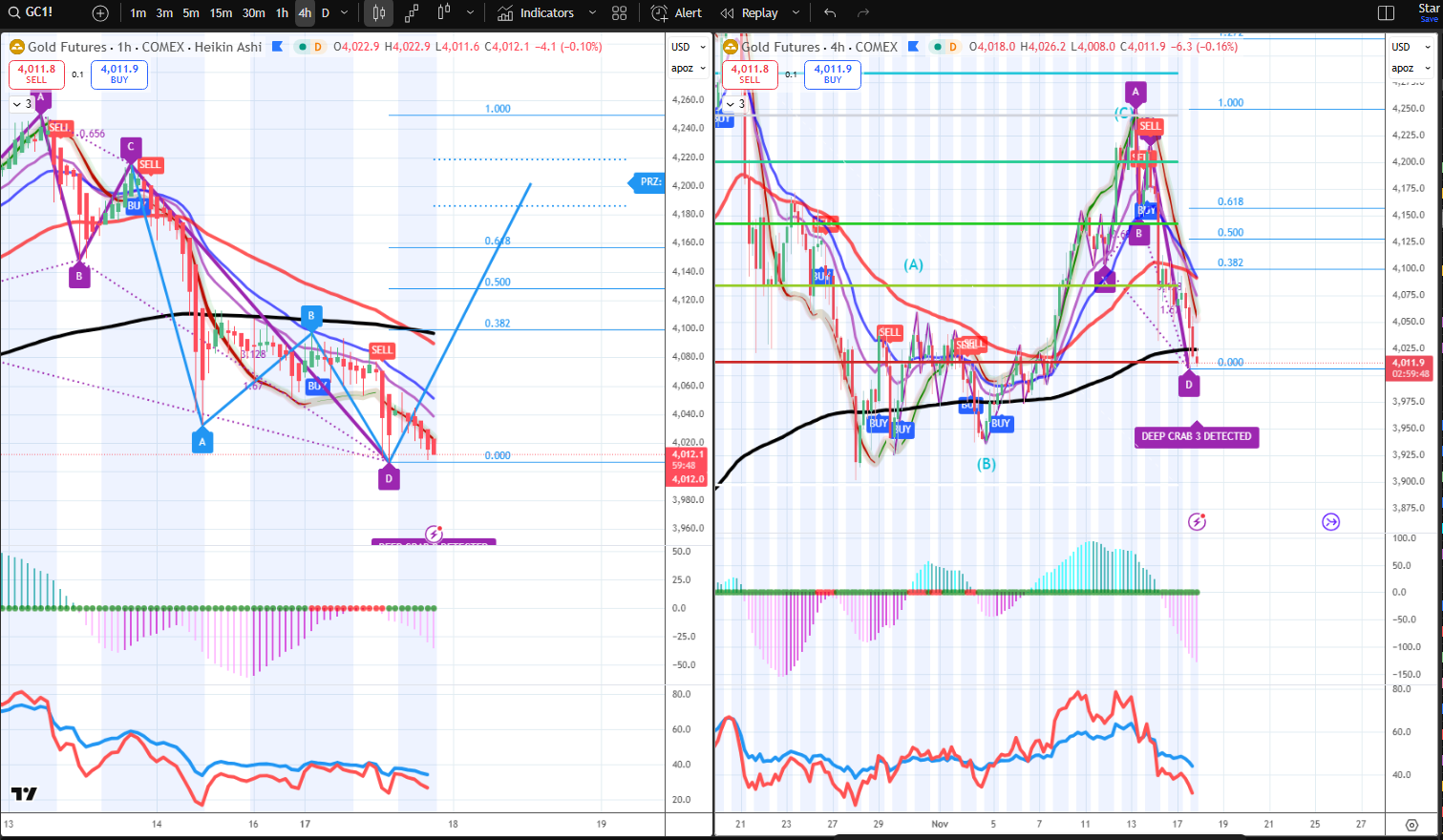Collapse indicator legend on 4h chart
The width and height of the screenshot is (1443, 840).
735,104
